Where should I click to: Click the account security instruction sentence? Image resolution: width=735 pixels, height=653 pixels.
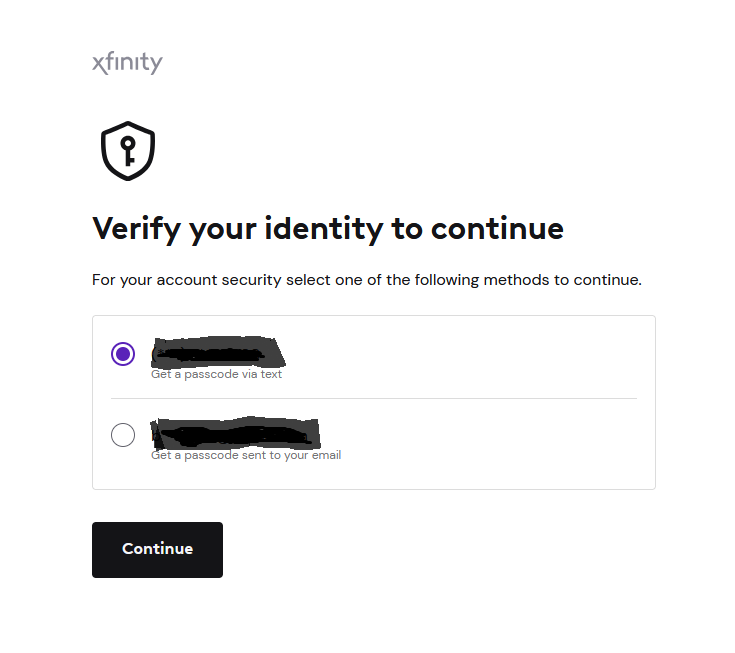(x=367, y=280)
